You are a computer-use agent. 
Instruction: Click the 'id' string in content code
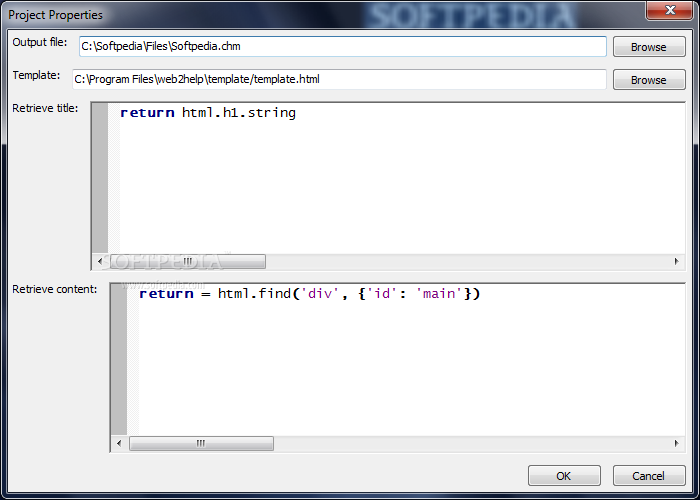(x=382, y=294)
